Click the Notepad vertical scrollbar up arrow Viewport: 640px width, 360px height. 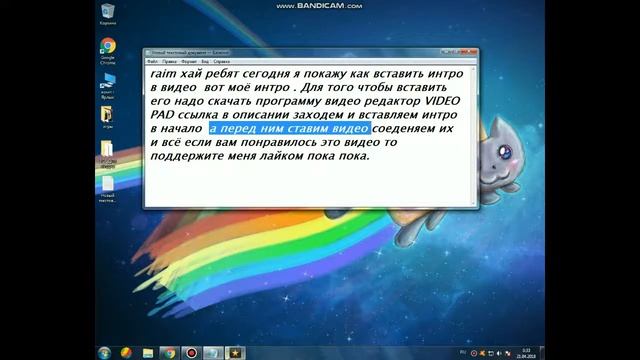tap(474, 69)
